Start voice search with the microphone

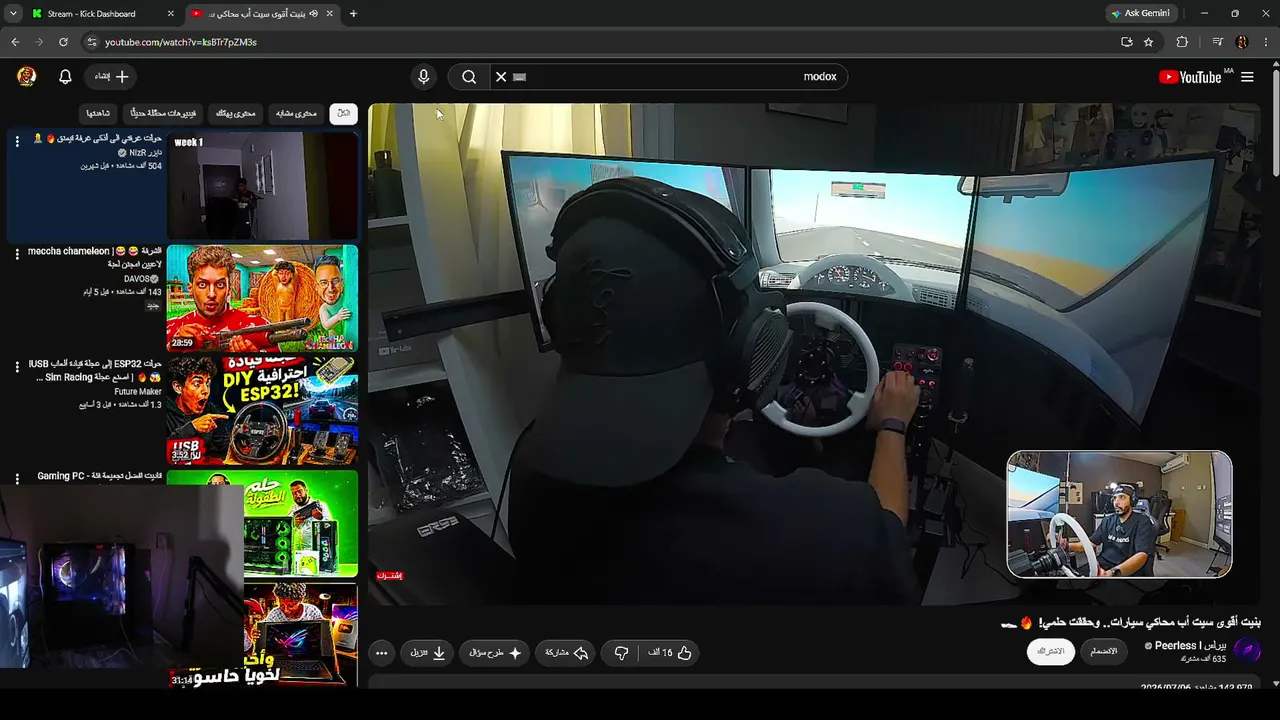pyautogui.click(x=424, y=77)
